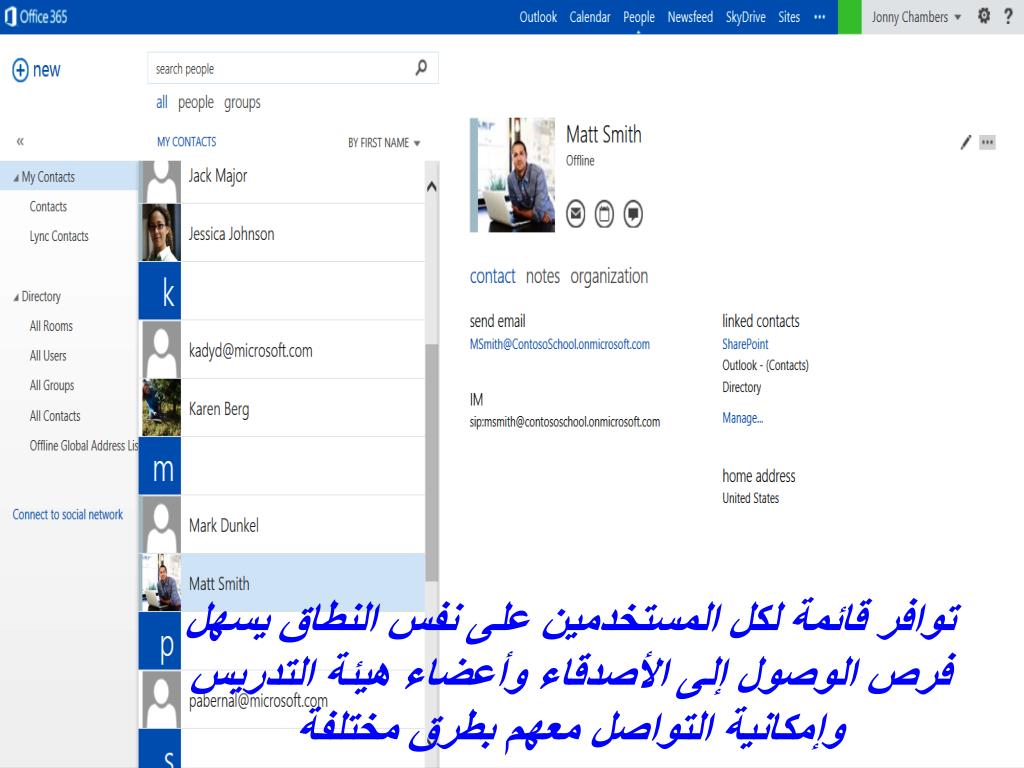Select kadyd@microsoft.com contact entry

tap(282, 349)
